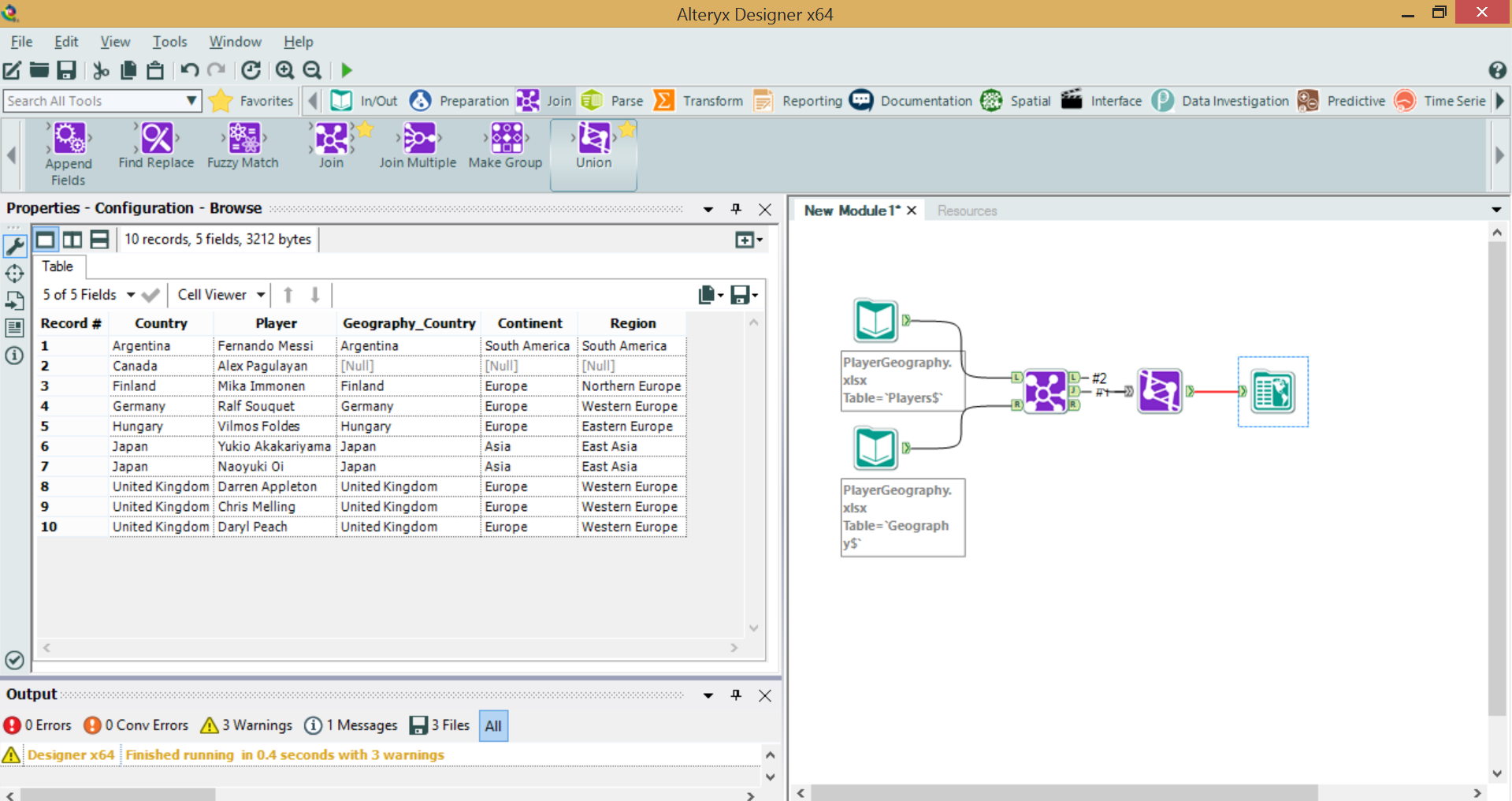
Task: Select the Browse tool node on canvas
Action: (1273, 392)
